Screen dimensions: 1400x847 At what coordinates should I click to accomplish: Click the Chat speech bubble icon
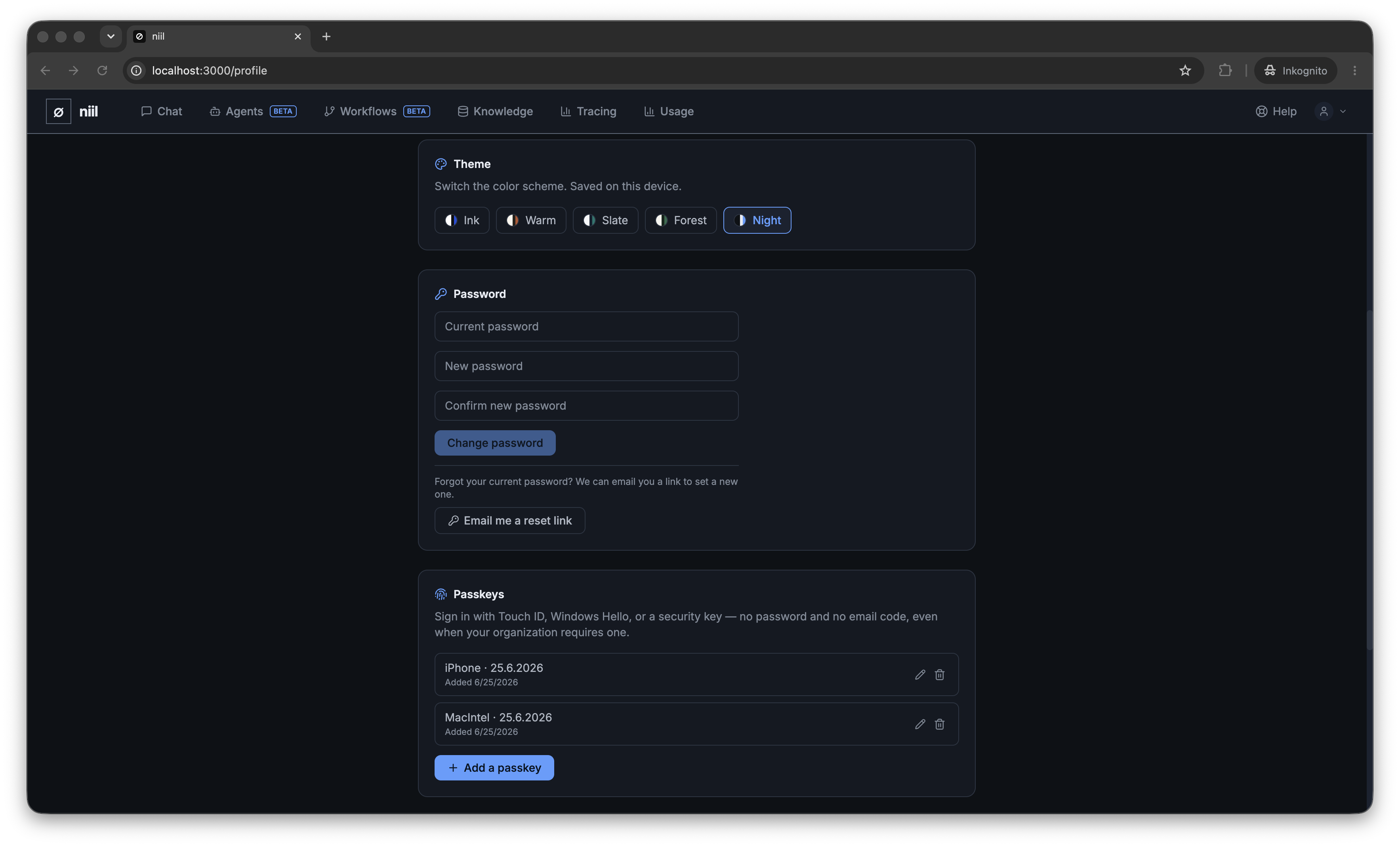146,111
